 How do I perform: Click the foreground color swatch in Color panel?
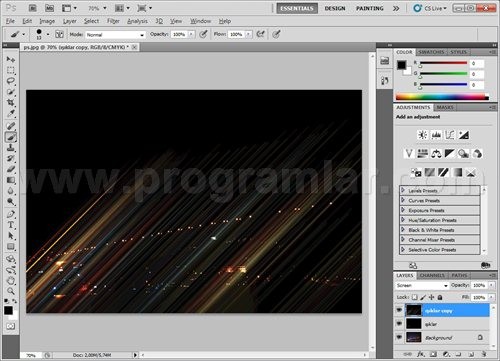pyautogui.click(x=401, y=65)
